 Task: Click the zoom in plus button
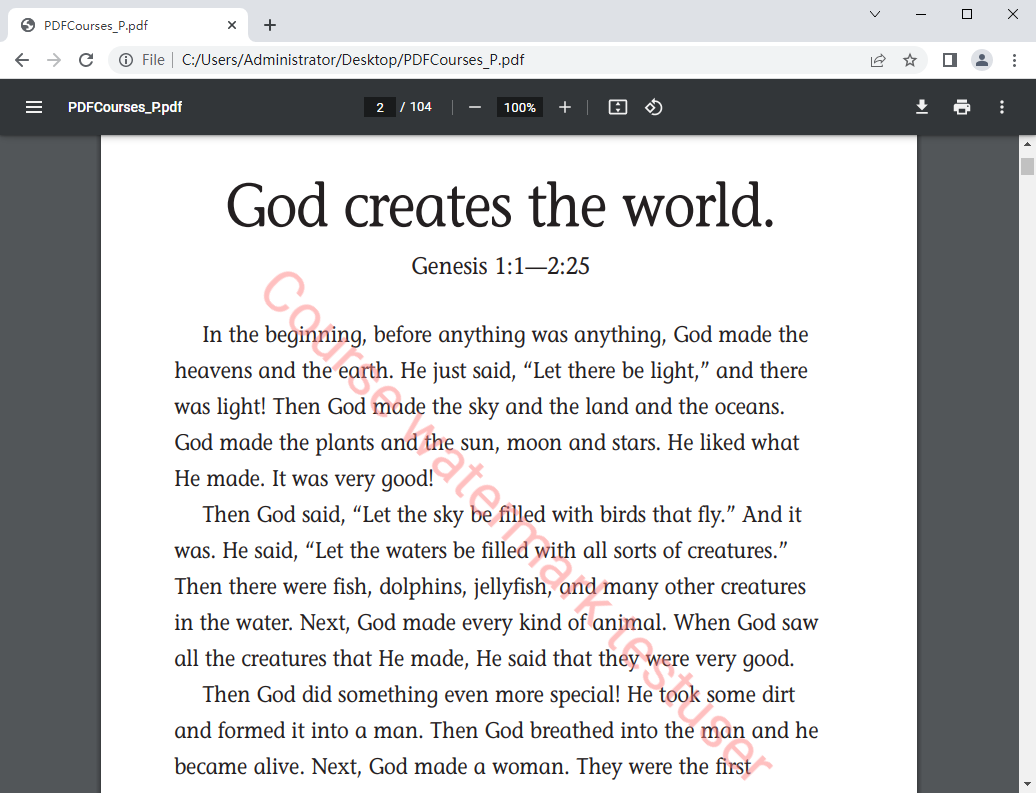(565, 107)
